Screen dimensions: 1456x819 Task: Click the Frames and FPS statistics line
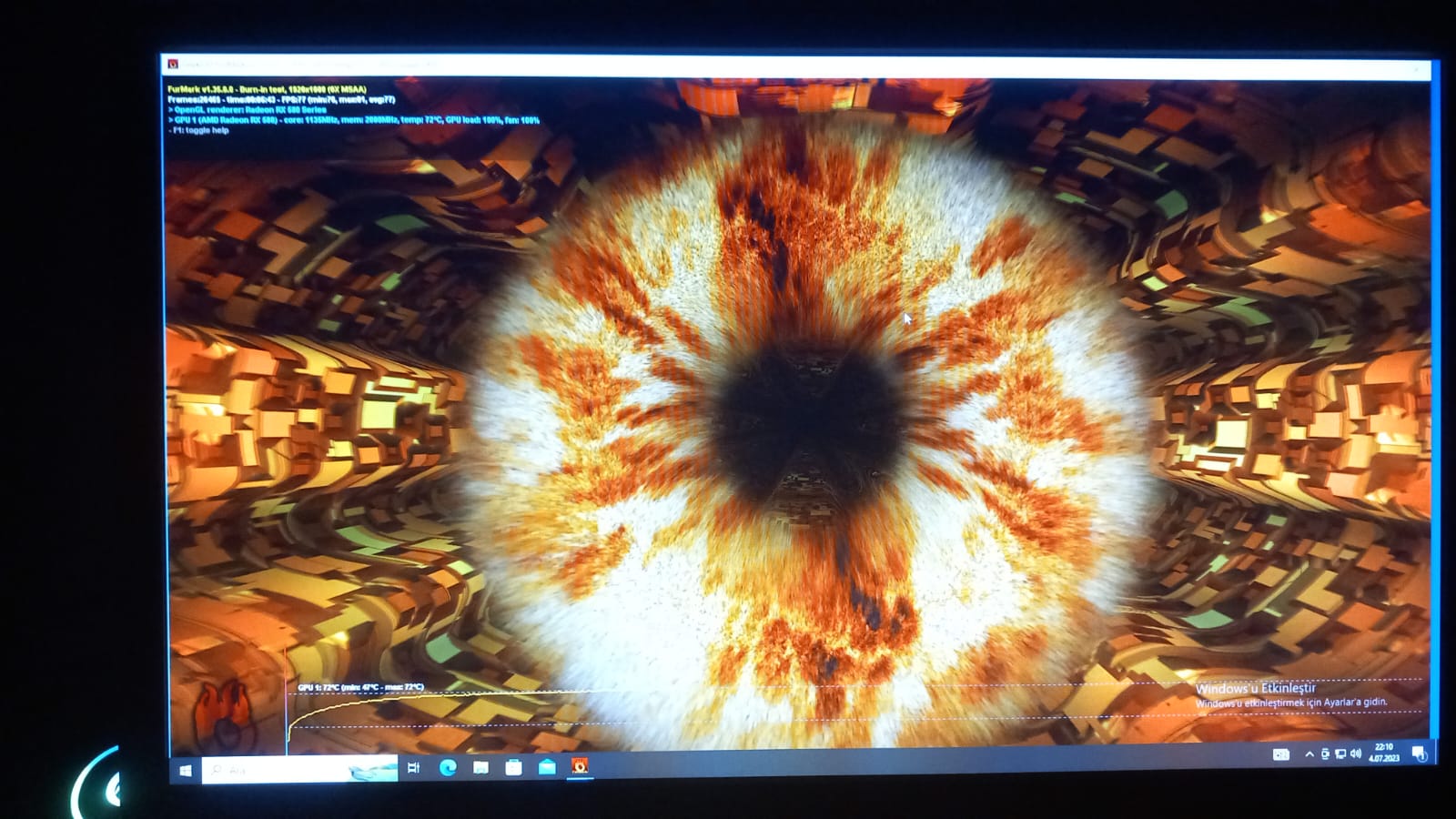[x=281, y=99]
